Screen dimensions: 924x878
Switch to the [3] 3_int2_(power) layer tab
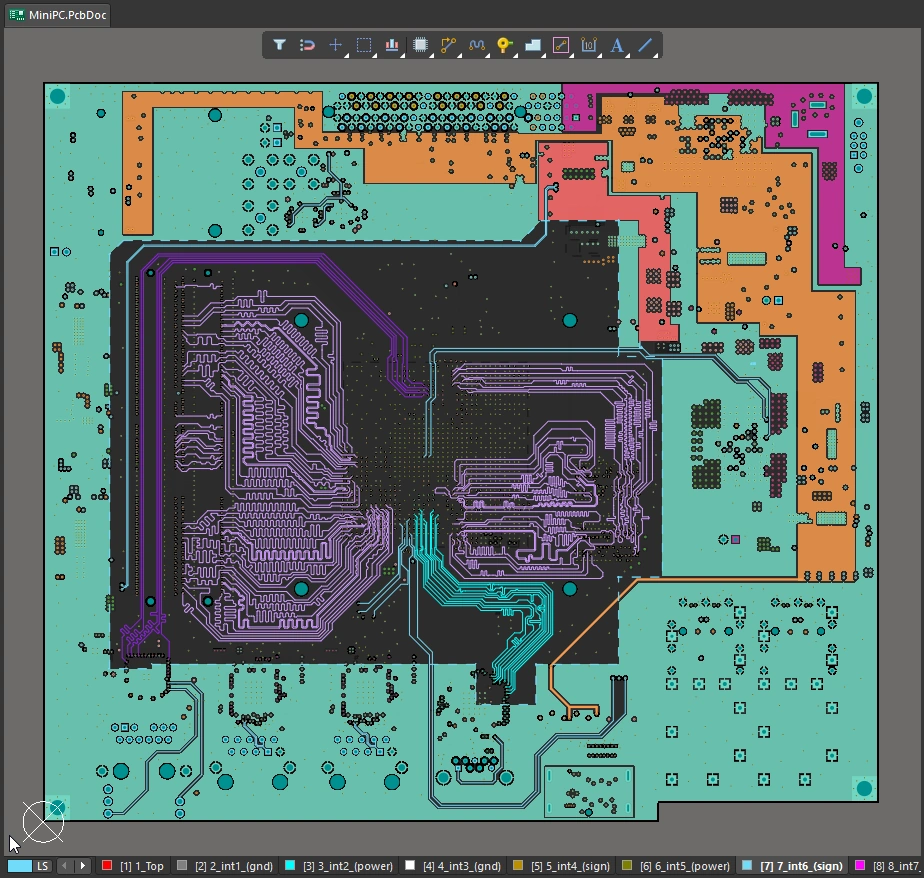(339, 866)
